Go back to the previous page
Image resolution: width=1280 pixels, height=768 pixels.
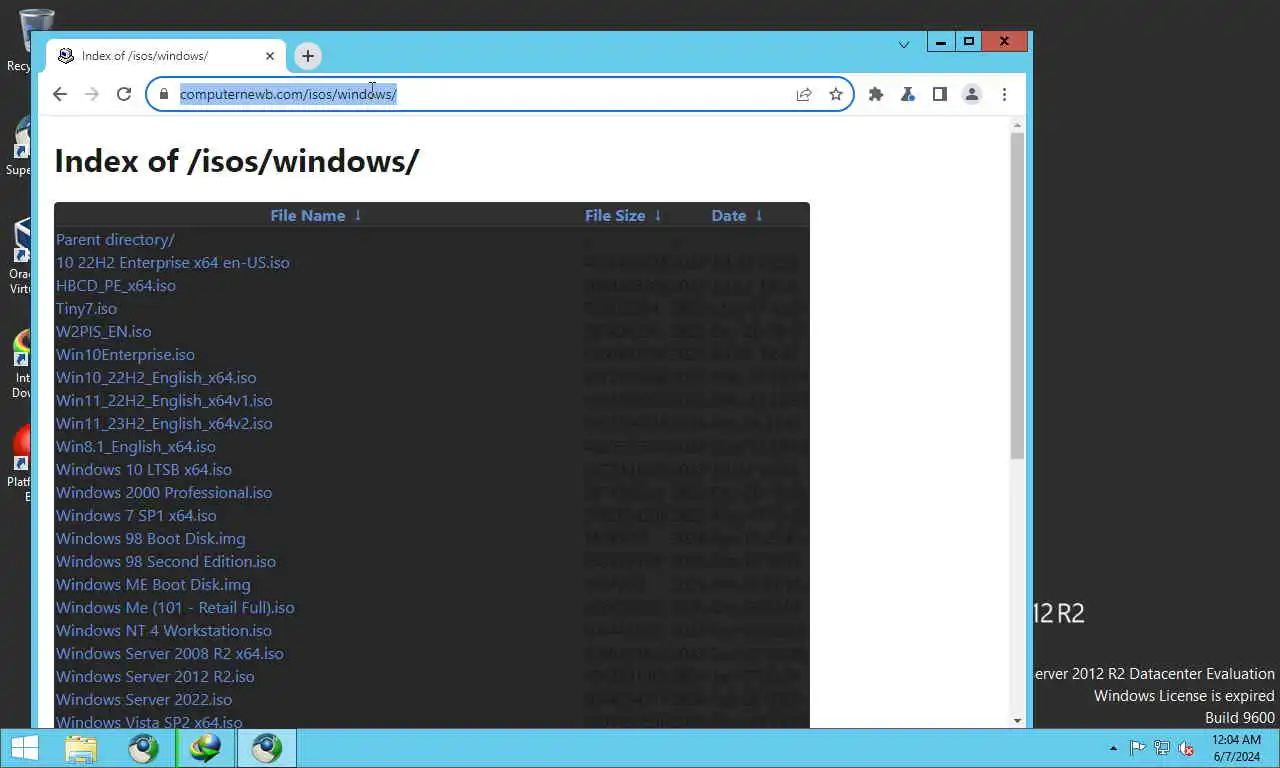[x=60, y=94]
